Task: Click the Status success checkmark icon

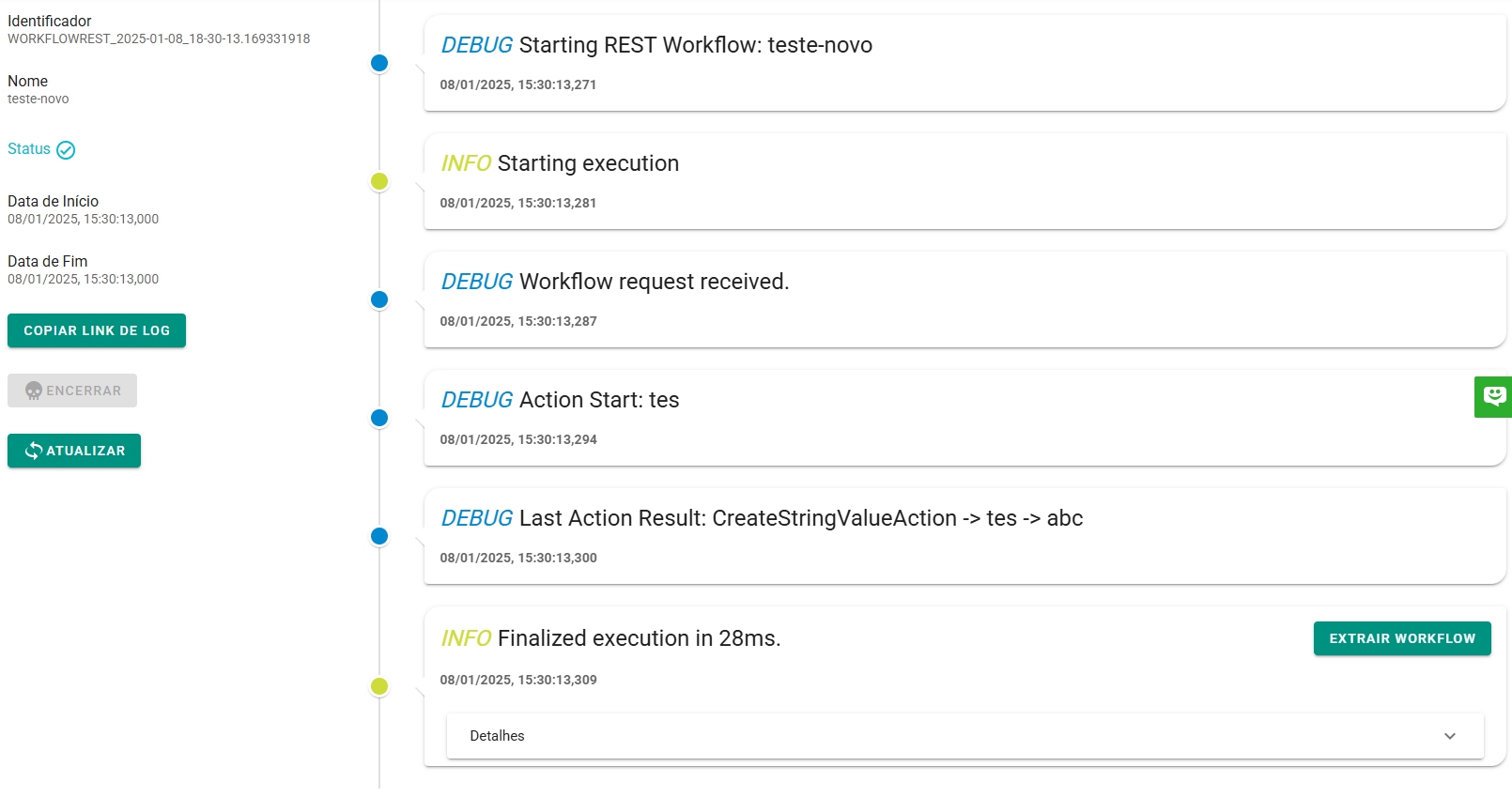Action: [x=66, y=150]
